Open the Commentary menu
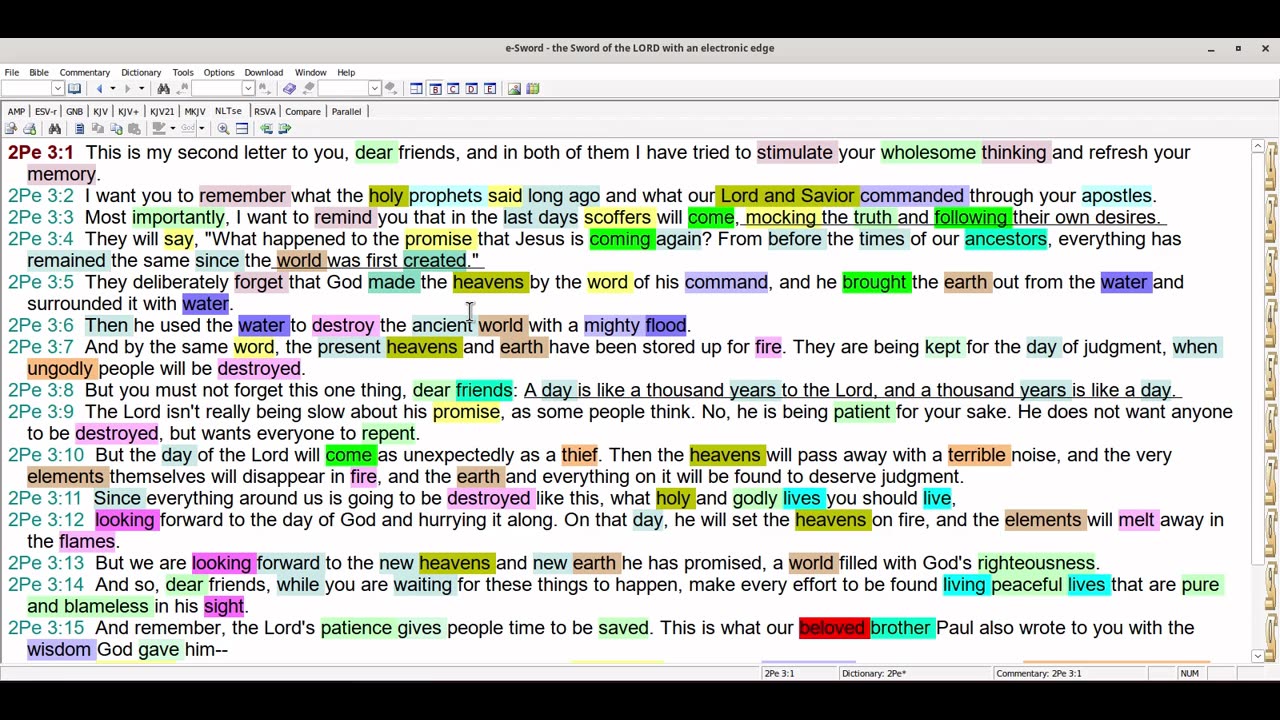Screen dimensions: 1280x720 pyautogui.click(x=85, y=72)
